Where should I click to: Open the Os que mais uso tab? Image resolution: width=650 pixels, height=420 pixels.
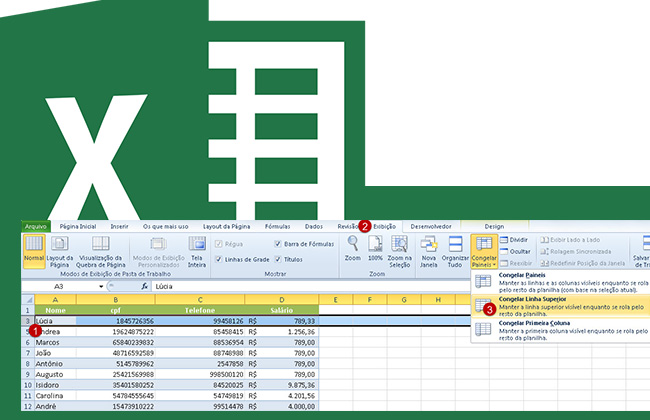pos(165,226)
